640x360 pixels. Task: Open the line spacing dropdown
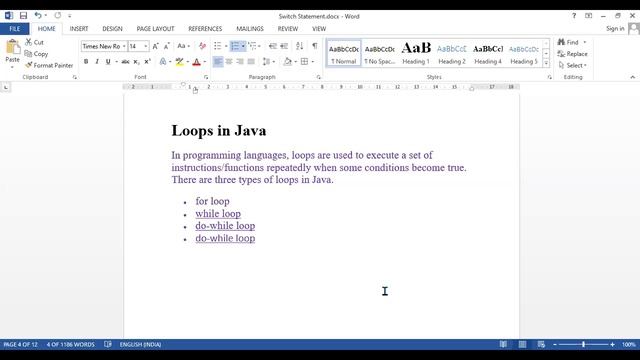point(273,62)
